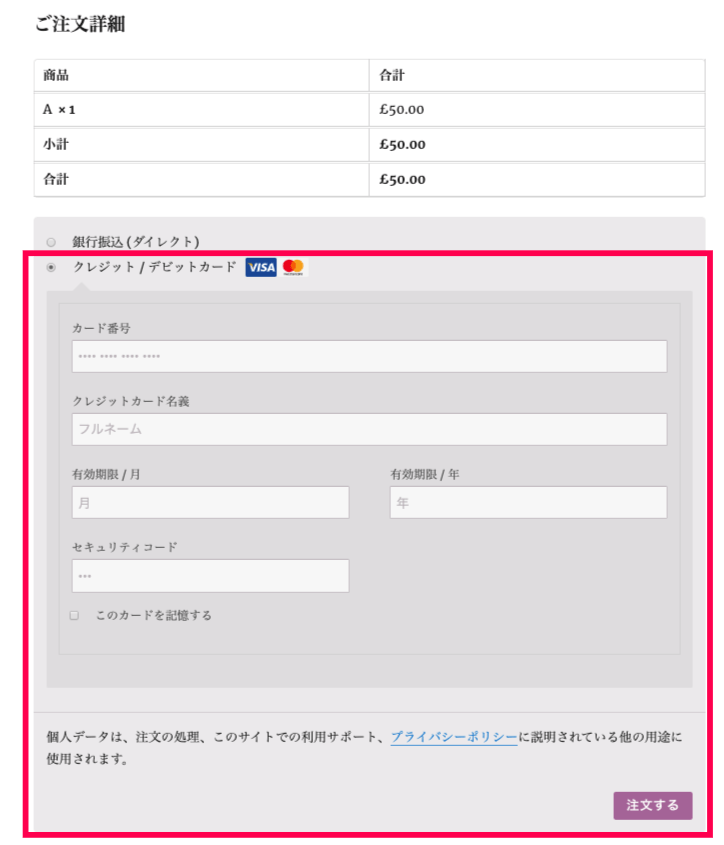
Task: Click the 商品 column header
Action: [56, 75]
